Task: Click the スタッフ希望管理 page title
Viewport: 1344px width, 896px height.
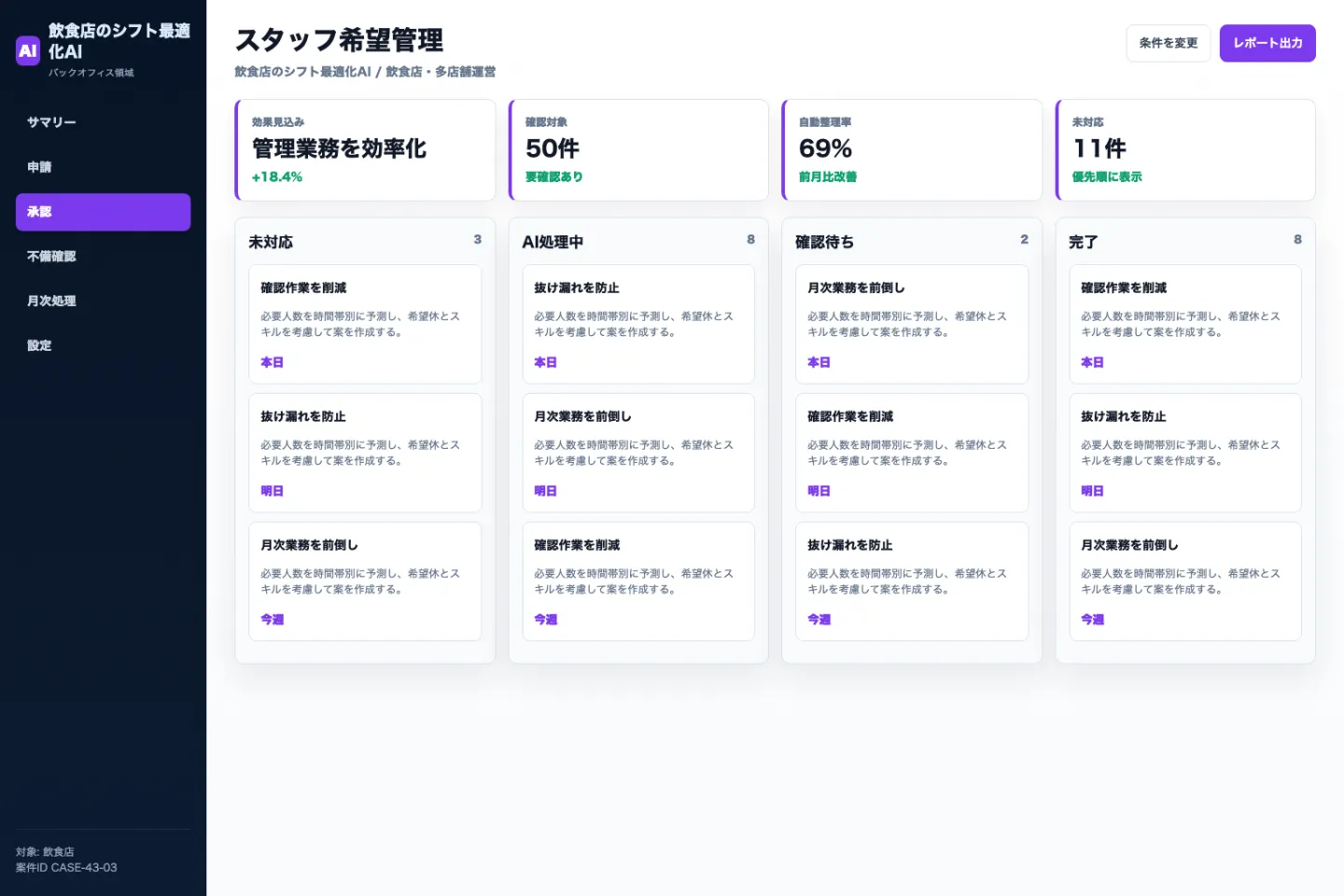Action: tap(339, 40)
